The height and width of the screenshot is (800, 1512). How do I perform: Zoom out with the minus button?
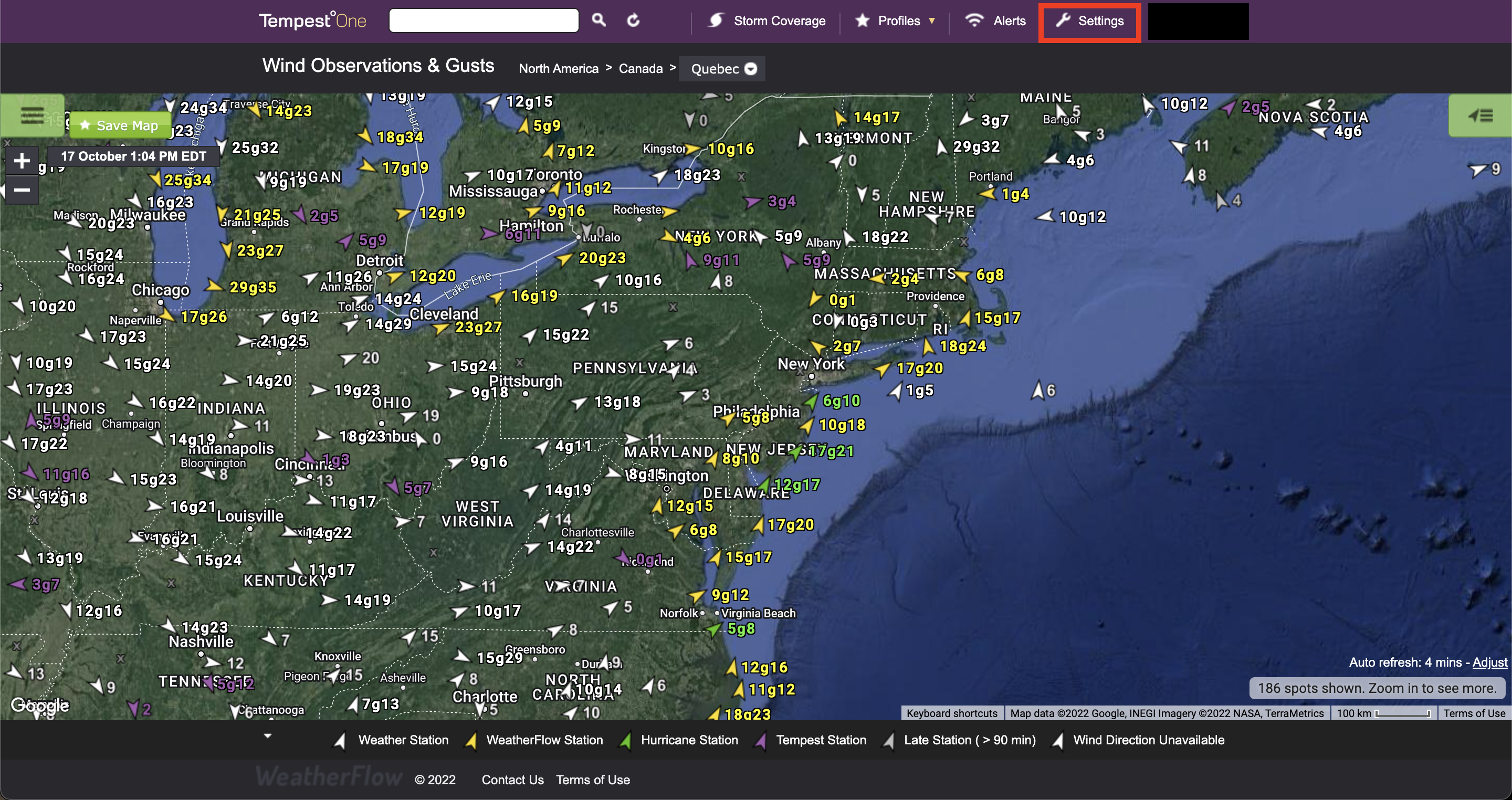[x=22, y=190]
